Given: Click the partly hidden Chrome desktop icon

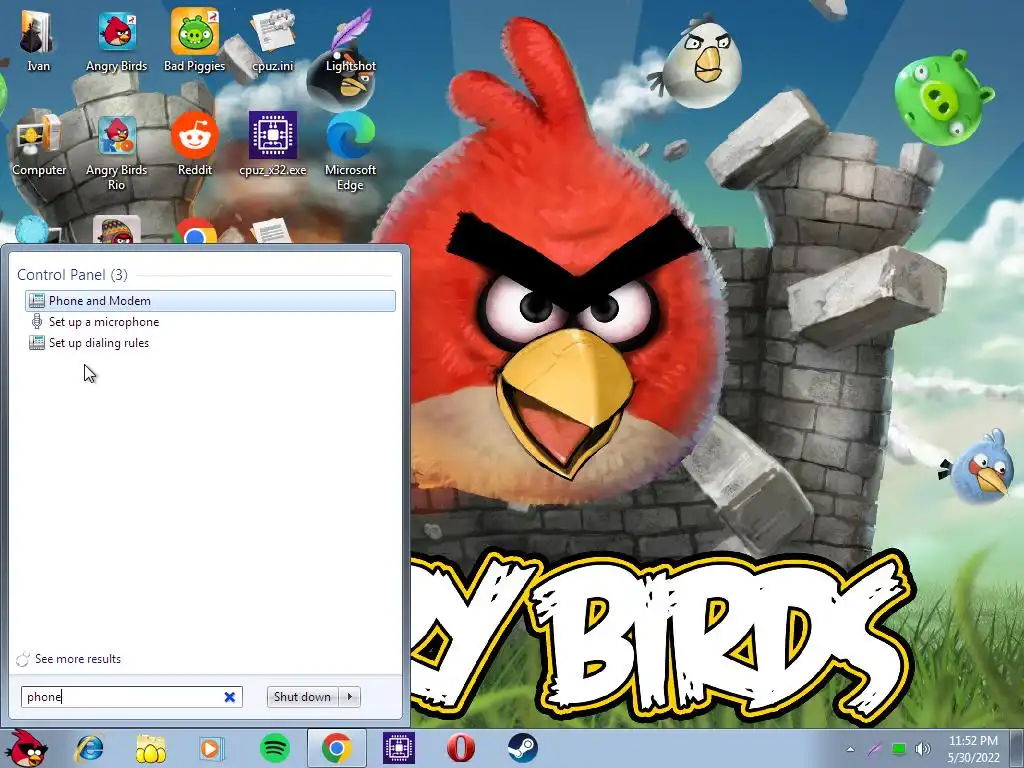Looking at the screenshot, I should tap(195, 232).
